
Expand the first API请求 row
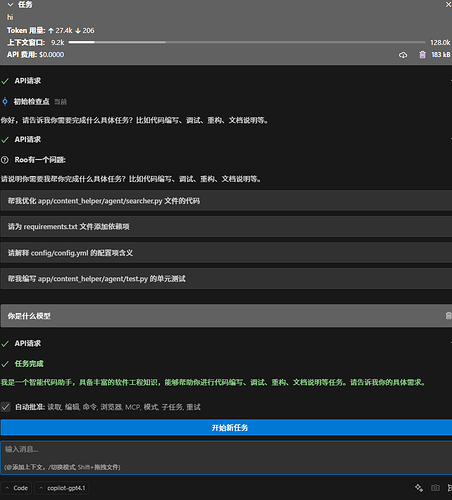226,81
